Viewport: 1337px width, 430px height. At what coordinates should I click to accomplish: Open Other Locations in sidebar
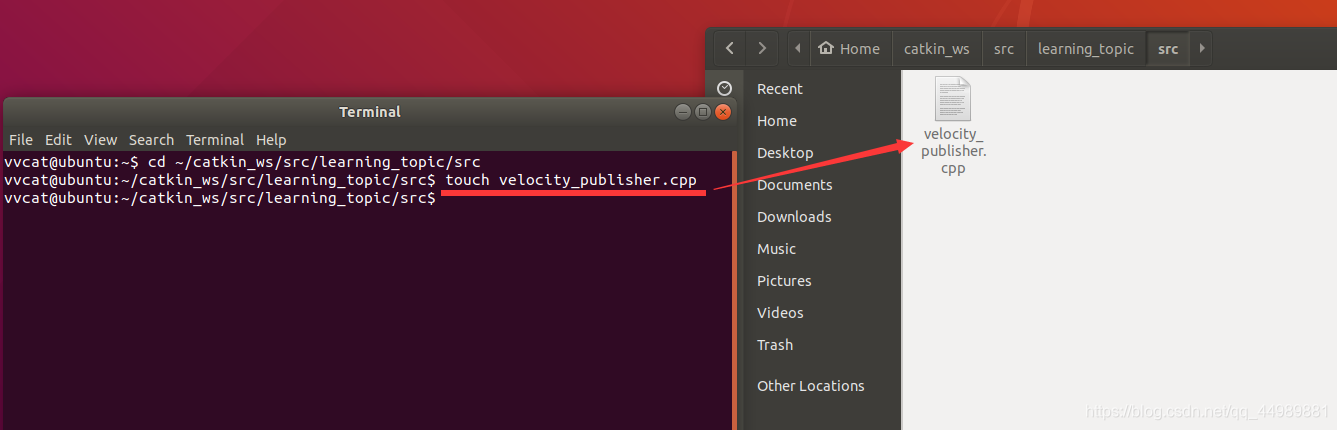coord(810,386)
